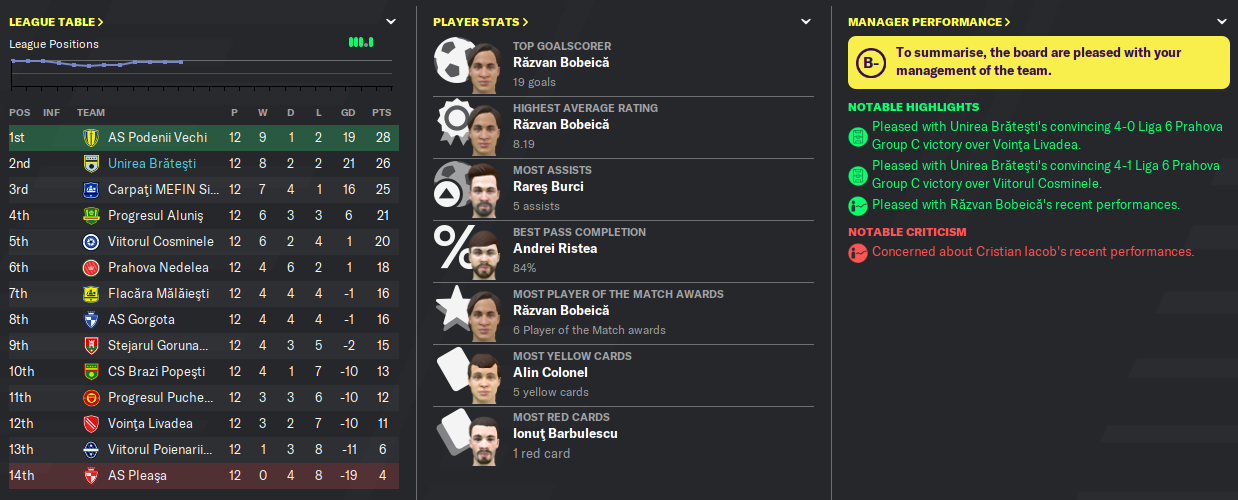The image size is (1238, 500).
Task: Click Unirea Brătești club badge icon
Action: 90,163
